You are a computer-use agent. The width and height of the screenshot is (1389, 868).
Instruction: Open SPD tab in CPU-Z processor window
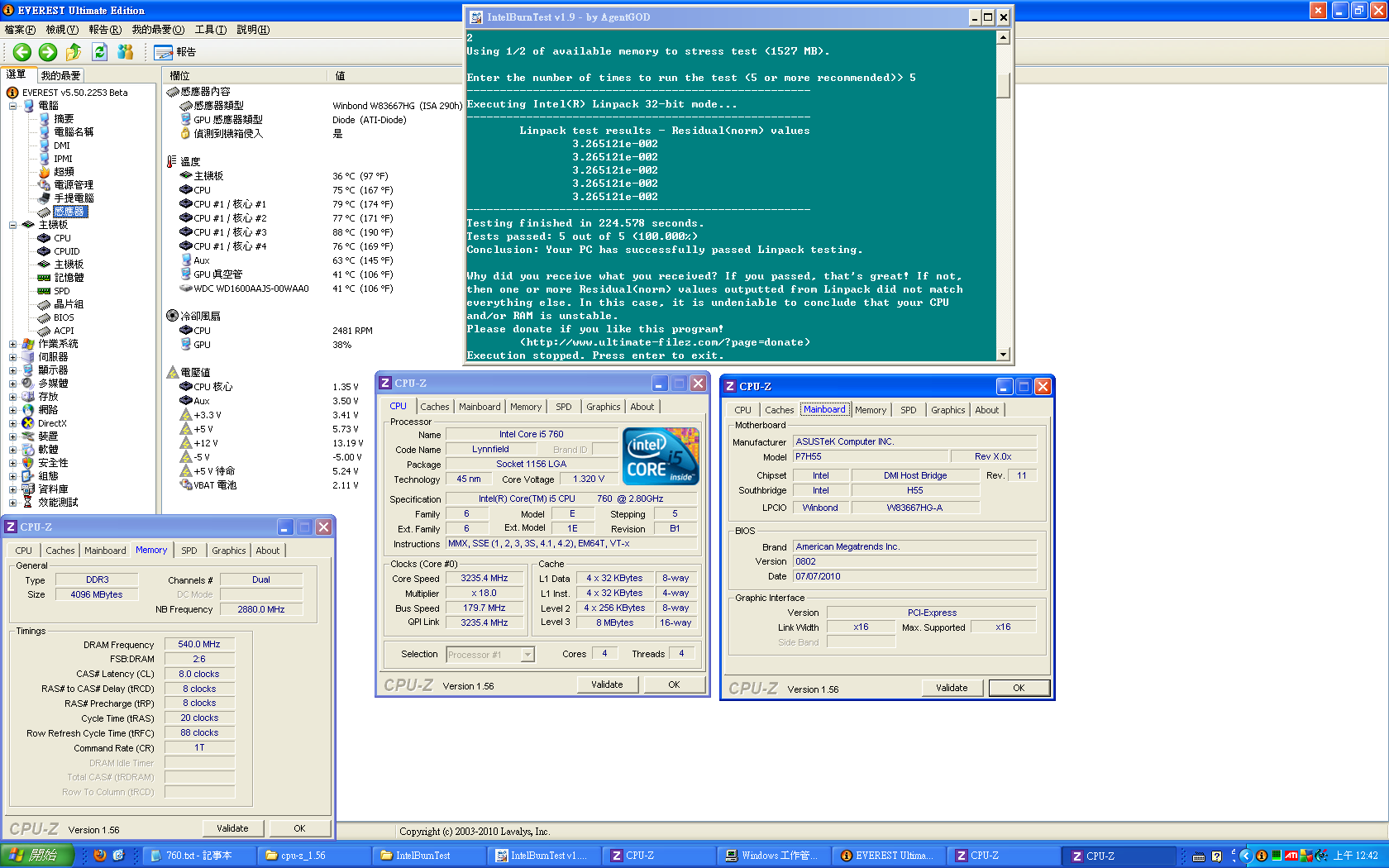click(x=564, y=407)
